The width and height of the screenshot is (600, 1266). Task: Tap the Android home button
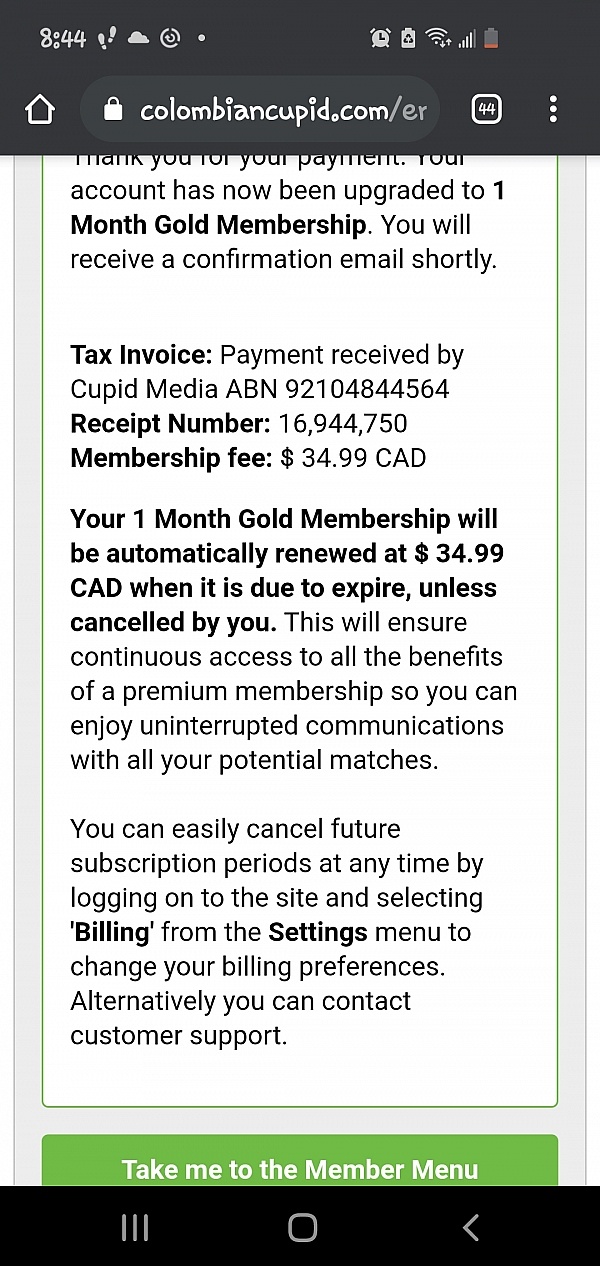coord(301,1228)
